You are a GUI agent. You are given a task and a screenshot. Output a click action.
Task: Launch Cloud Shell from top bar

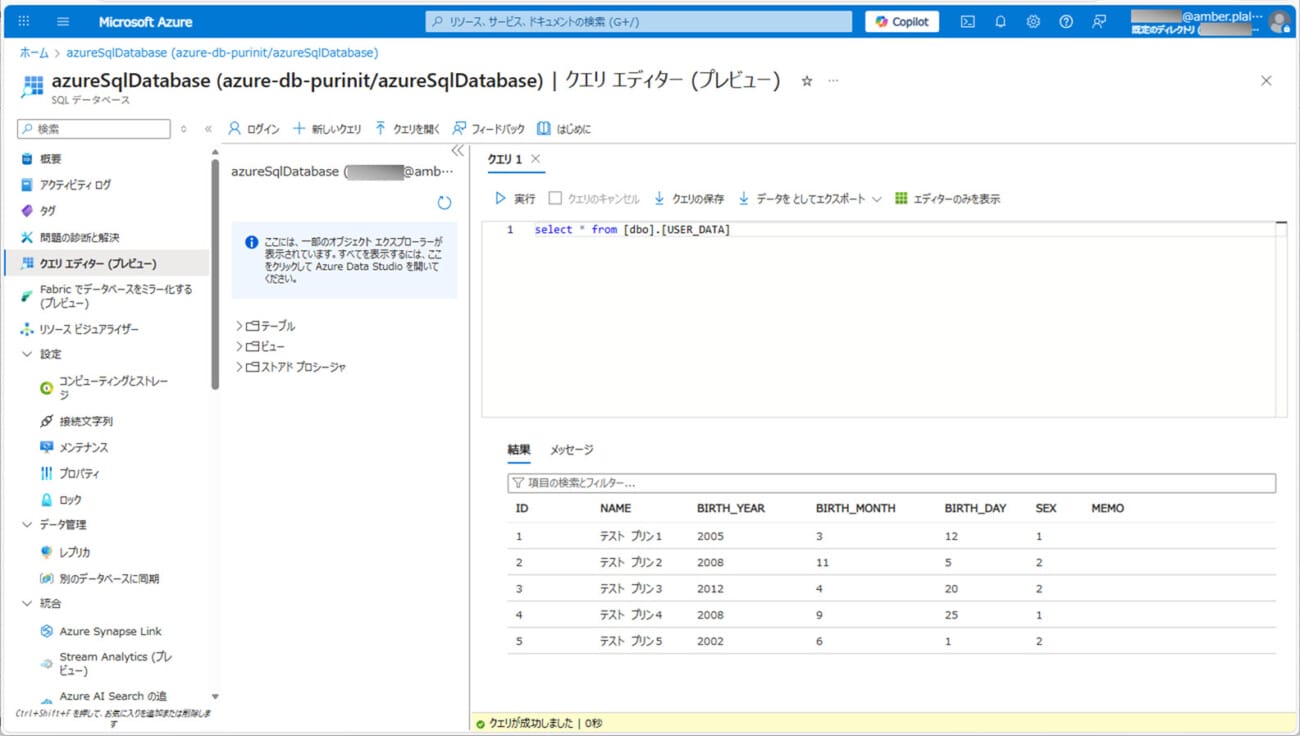(x=967, y=22)
